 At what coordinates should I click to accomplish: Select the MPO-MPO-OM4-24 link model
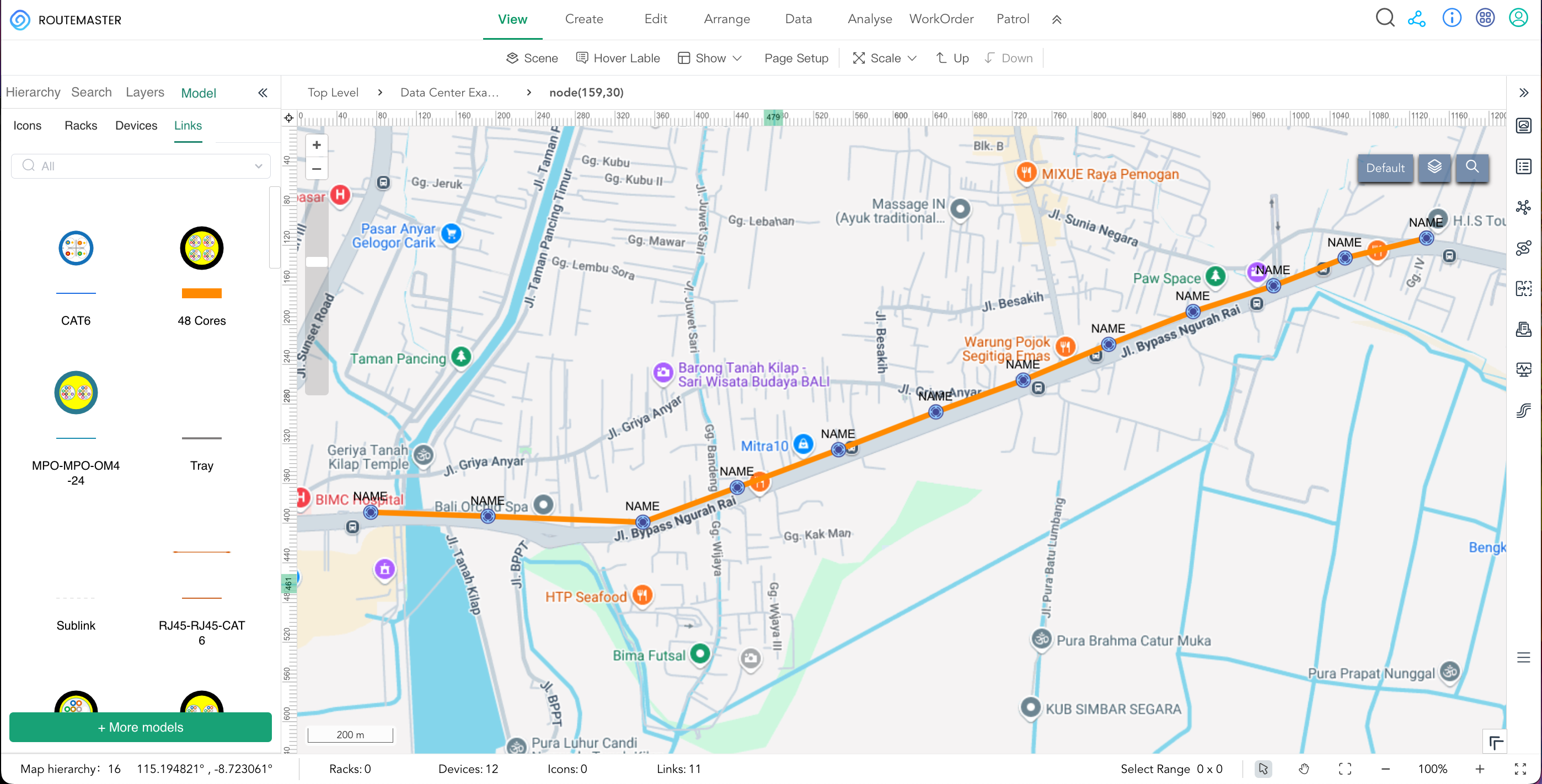(76, 428)
